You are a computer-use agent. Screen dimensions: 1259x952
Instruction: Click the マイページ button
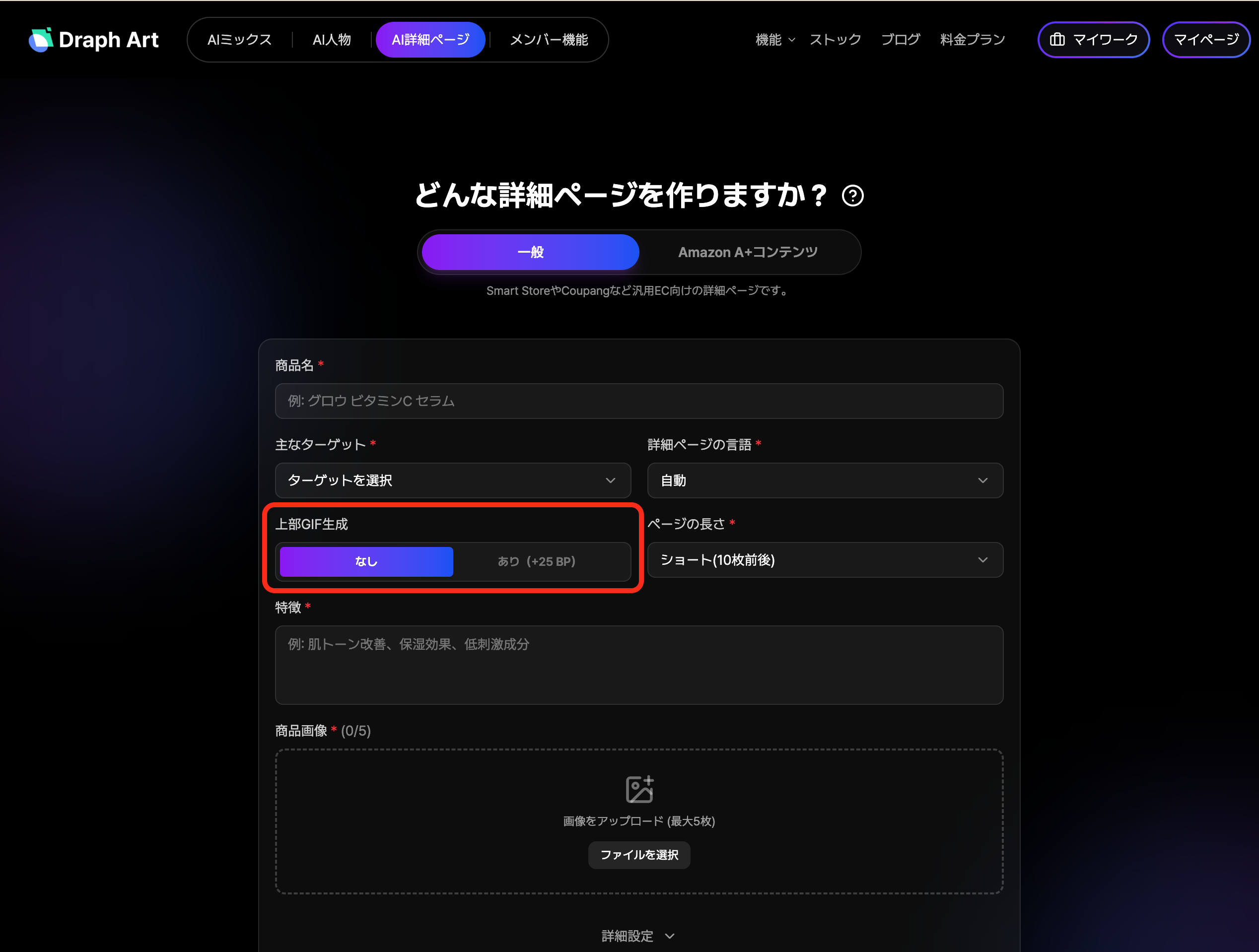click(1206, 40)
